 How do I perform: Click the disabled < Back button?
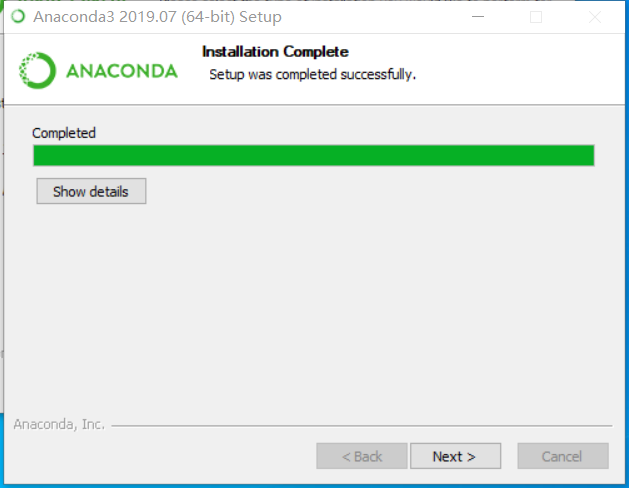coord(362,456)
